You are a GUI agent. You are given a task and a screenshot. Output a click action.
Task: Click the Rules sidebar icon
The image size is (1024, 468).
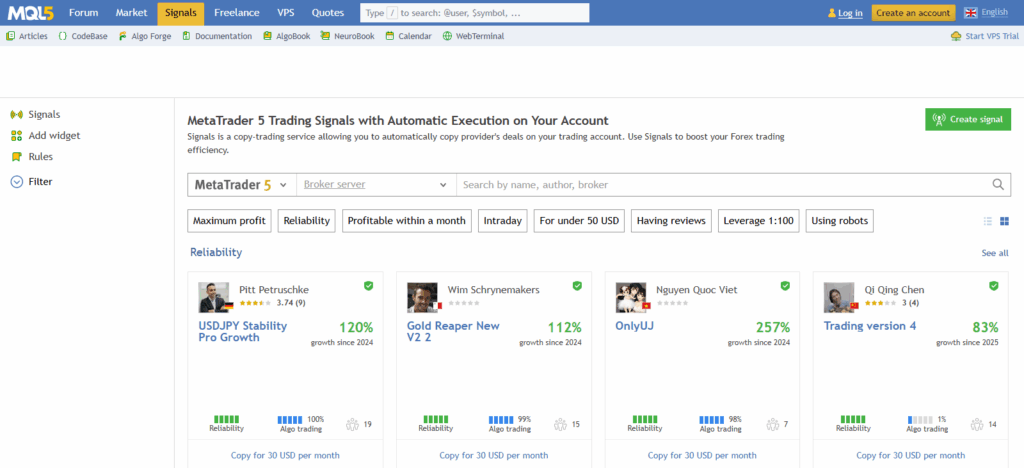tap(16, 157)
